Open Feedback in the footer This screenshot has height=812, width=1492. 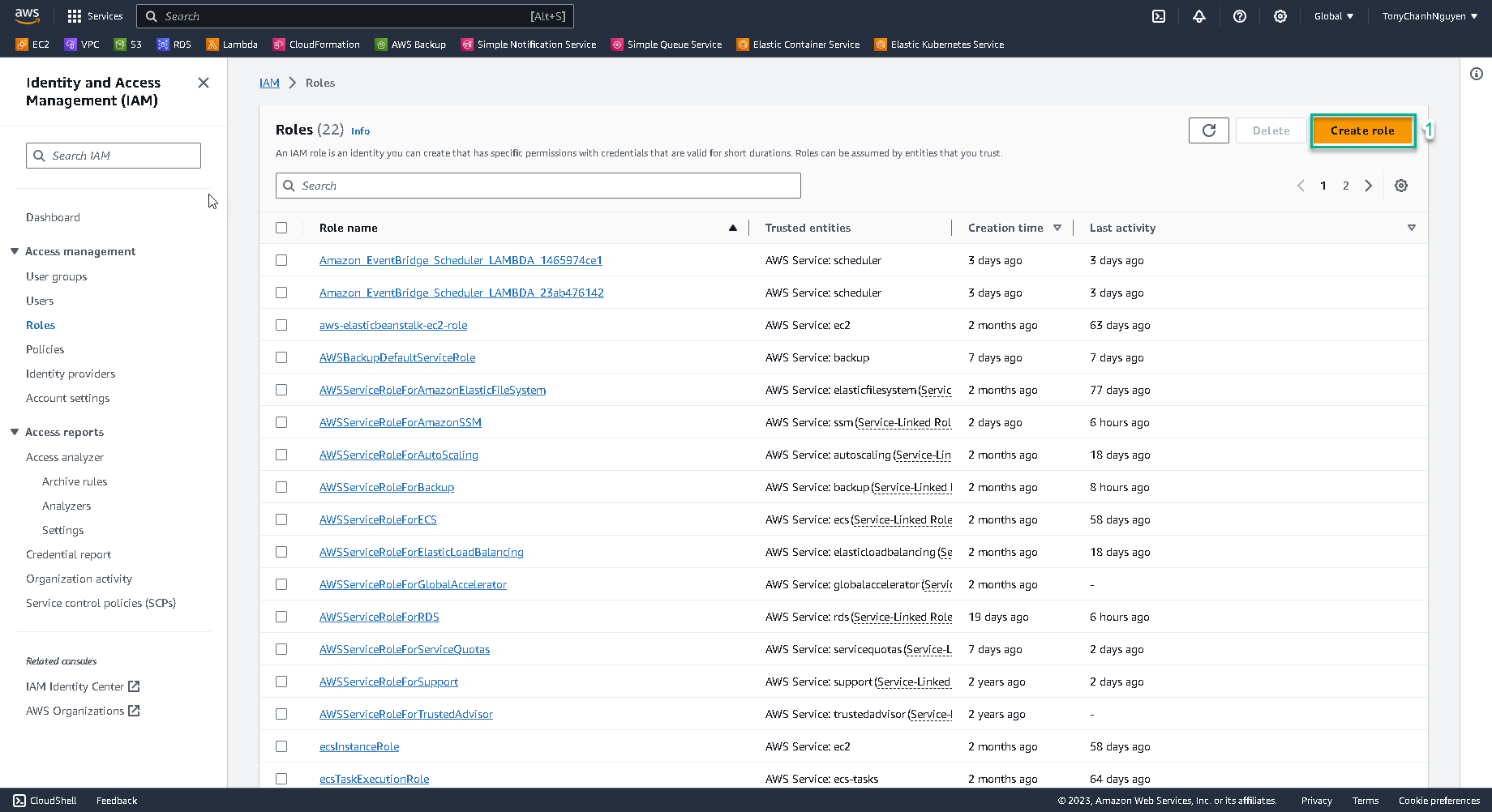click(117, 801)
